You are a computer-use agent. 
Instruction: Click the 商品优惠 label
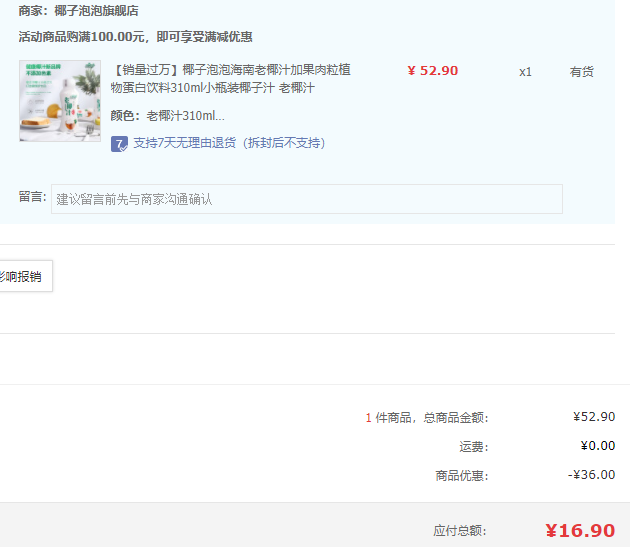click(x=461, y=476)
